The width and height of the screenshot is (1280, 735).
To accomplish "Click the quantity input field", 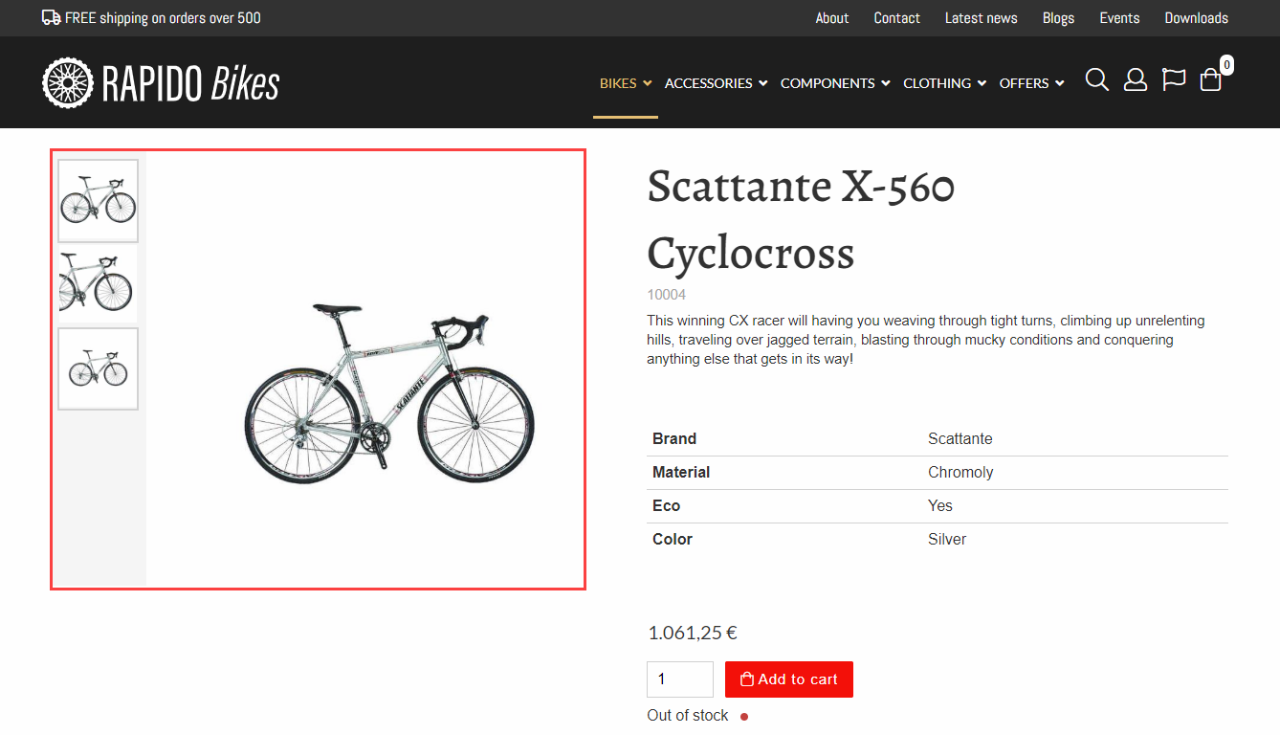I will coord(680,679).
